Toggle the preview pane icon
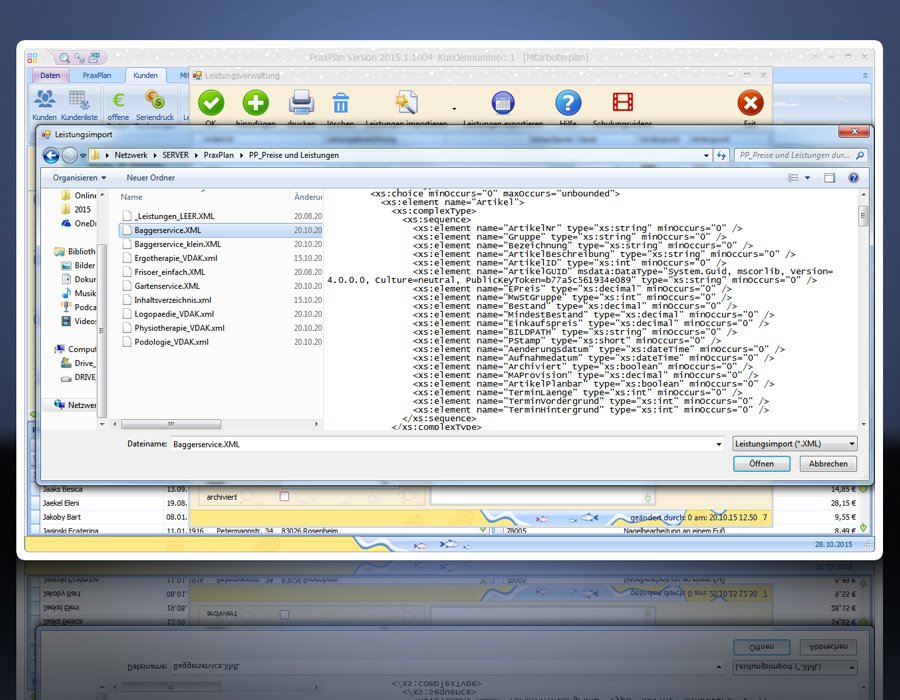Image resolution: width=900 pixels, height=700 pixels. (829, 178)
